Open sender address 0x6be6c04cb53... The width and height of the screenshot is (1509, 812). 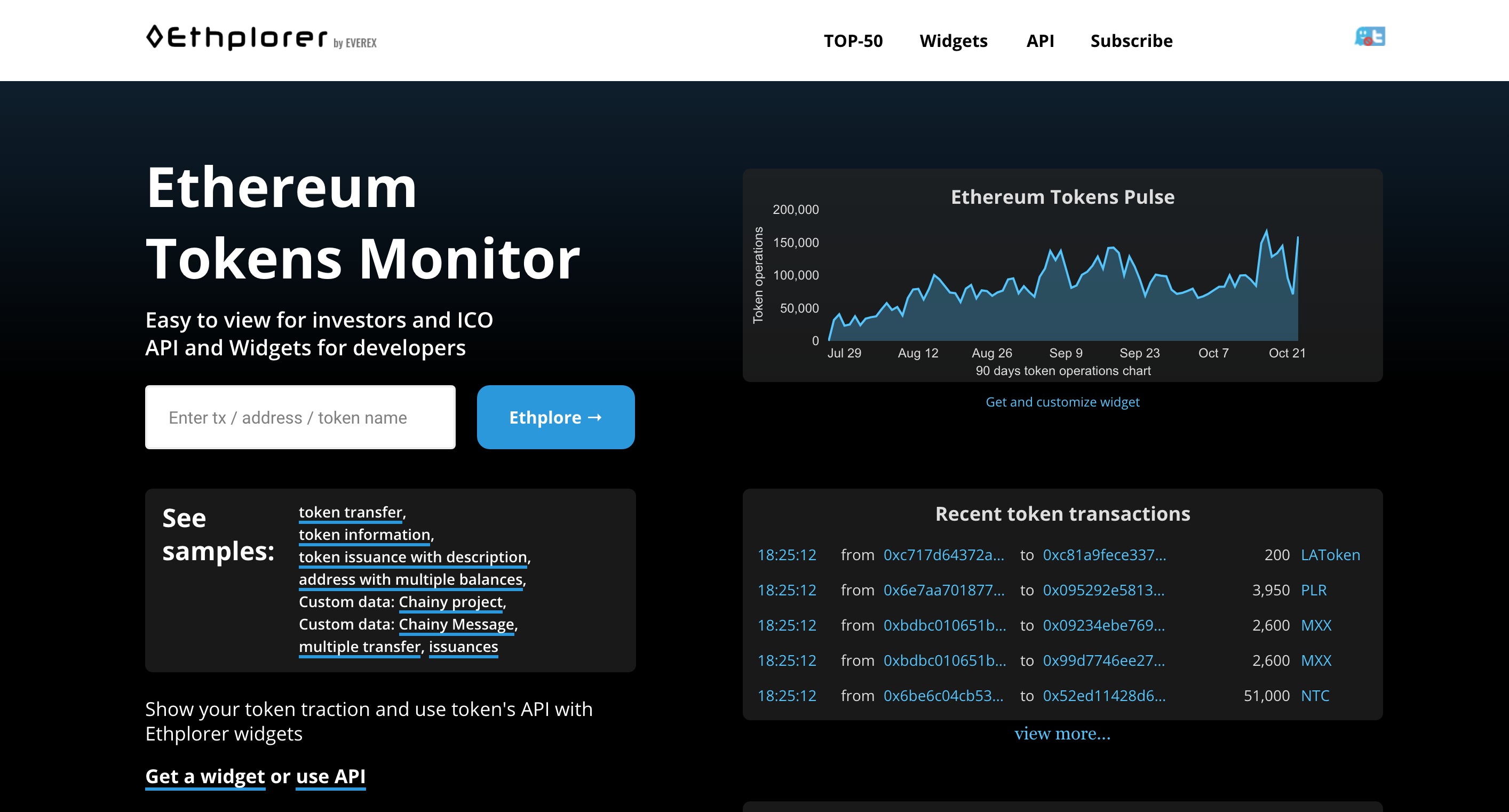943,695
